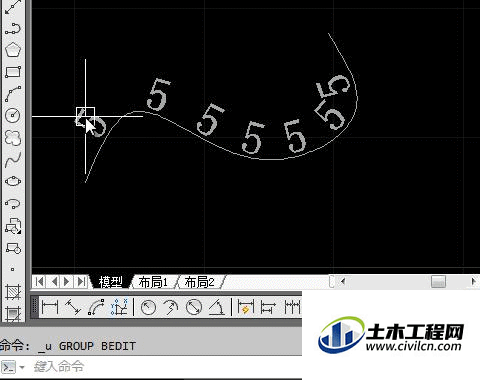Select the Polyline tool

point(13,28)
